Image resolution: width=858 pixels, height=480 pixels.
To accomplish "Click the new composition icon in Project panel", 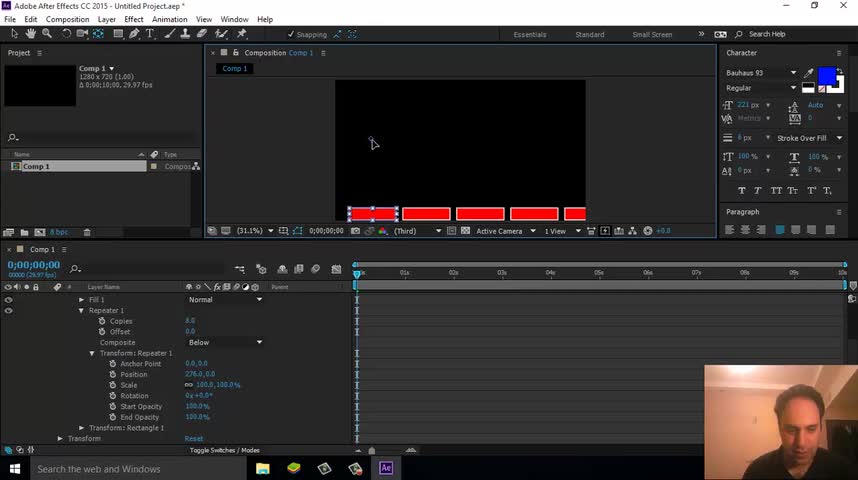I will (40, 232).
